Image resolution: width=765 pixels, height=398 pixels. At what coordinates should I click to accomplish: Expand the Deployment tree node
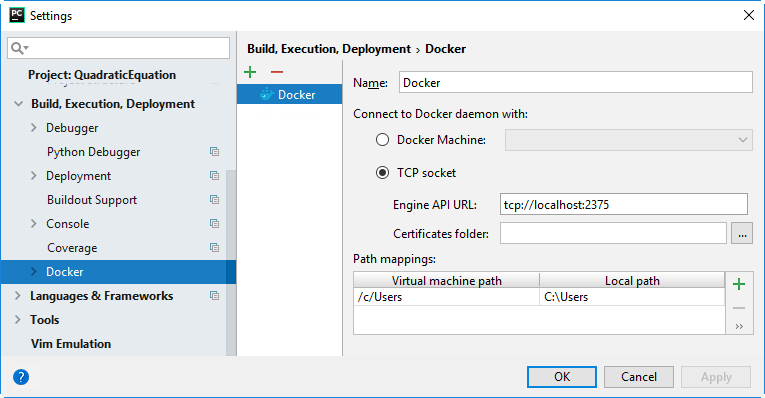[34, 176]
